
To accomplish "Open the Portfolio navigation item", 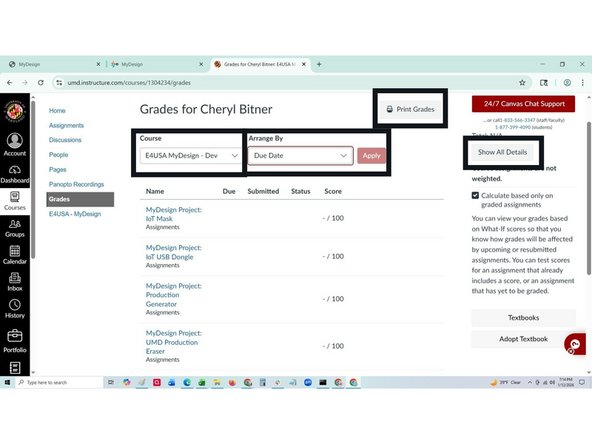I will click(x=15, y=341).
